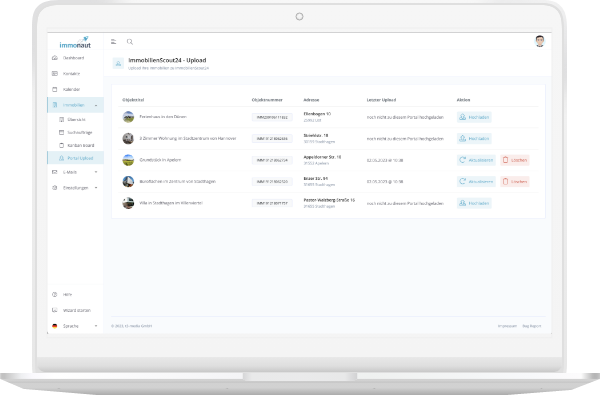Viewport: 600px width, 395px height.
Task: Click the title 'Villa in Stadthagen im Villenviertel'
Action: coord(171,203)
